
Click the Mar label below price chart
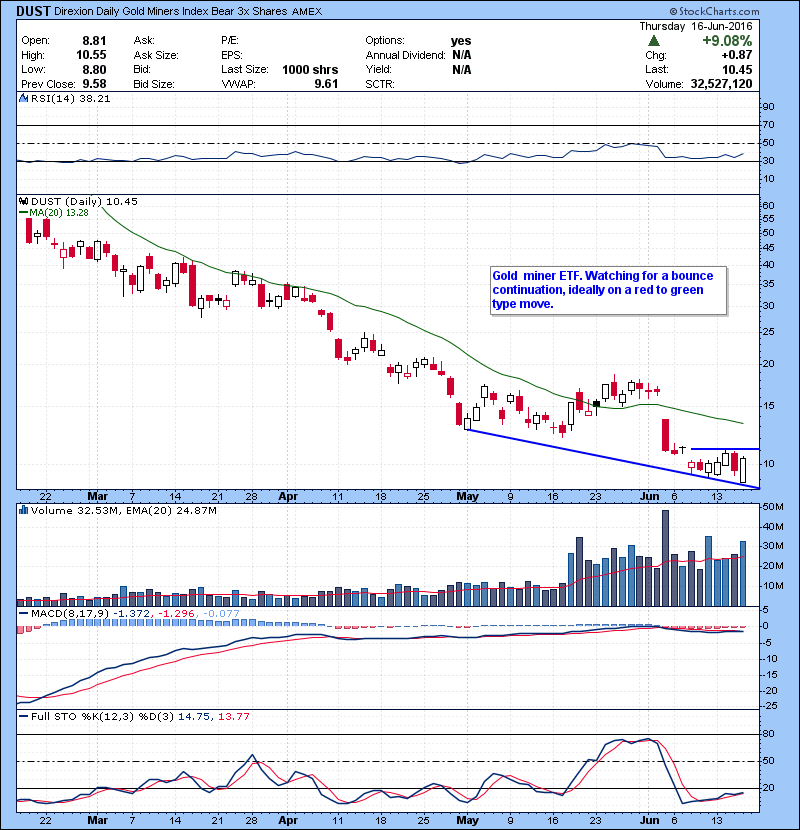coord(97,497)
